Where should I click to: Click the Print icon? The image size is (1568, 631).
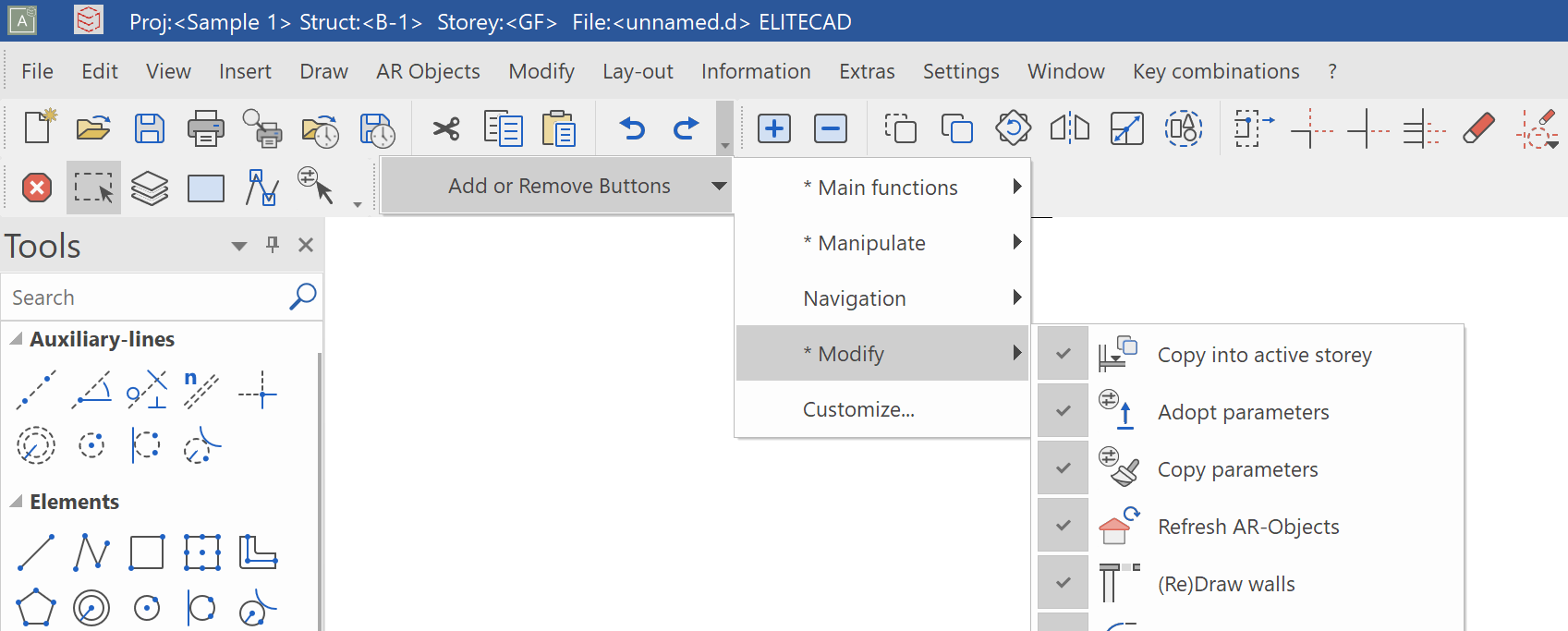(205, 128)
